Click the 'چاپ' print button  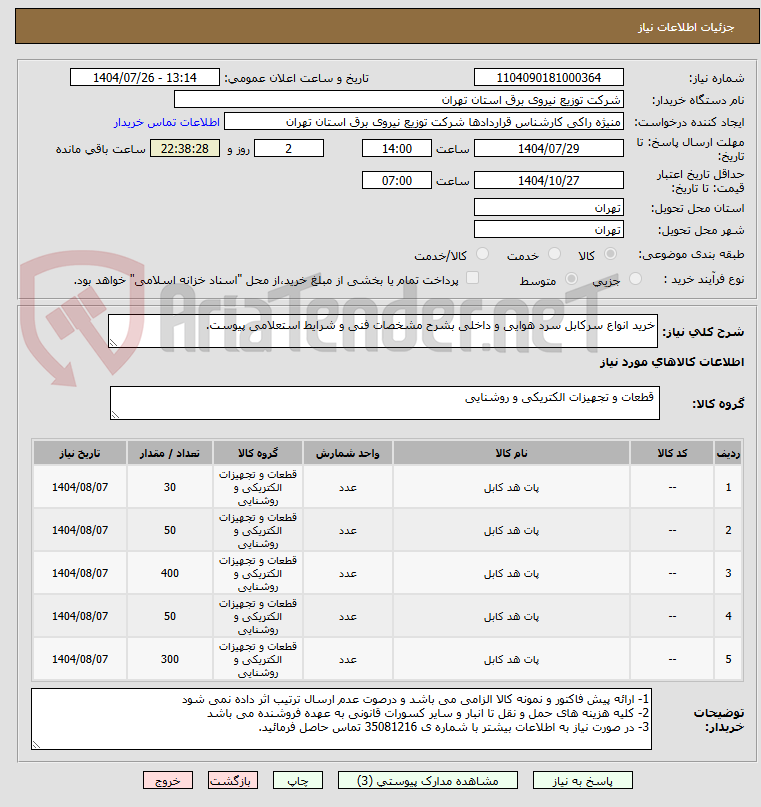pos(297,781)
